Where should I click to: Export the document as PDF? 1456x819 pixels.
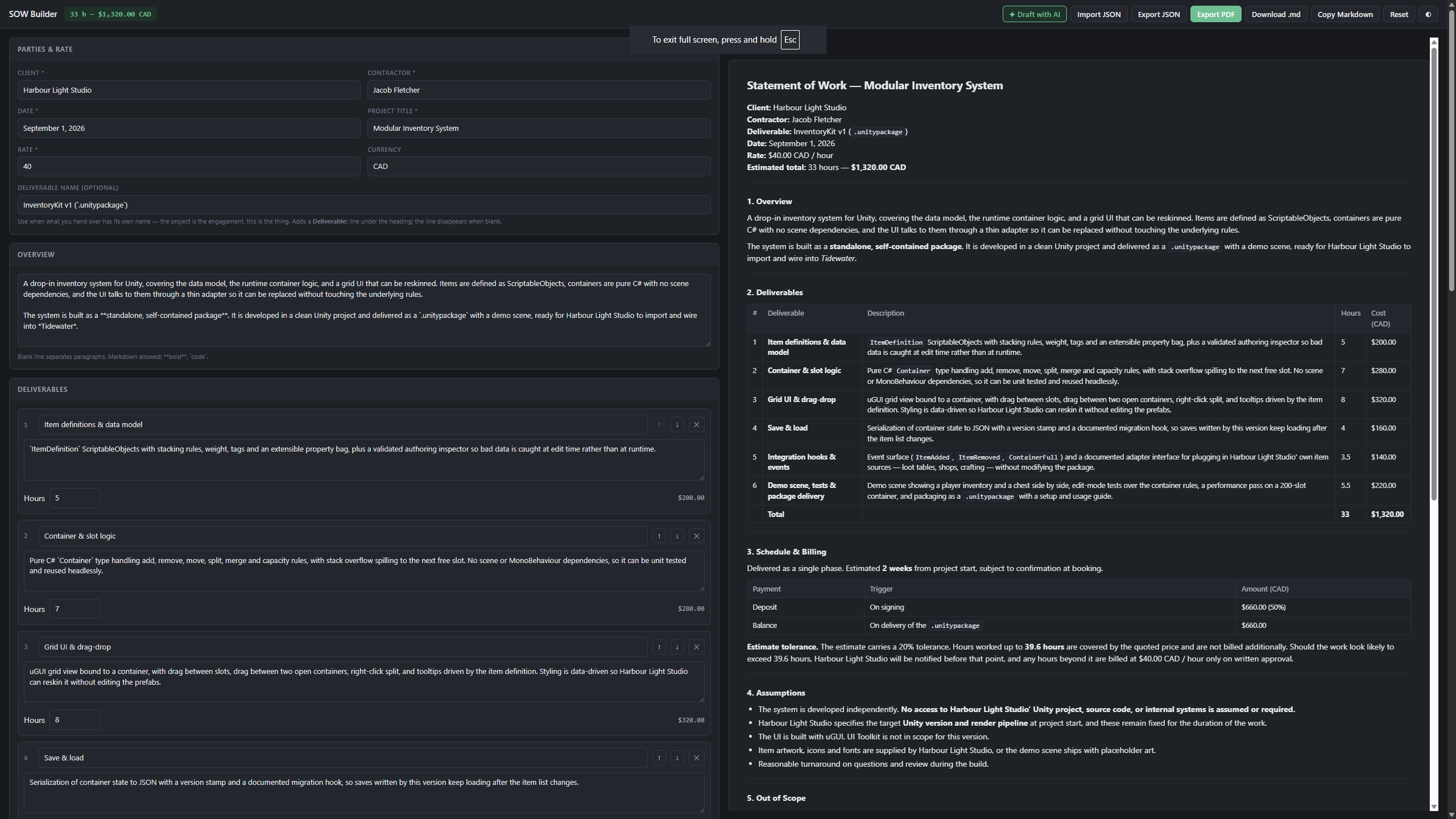pyautogui.click(x=1215, y=14)
